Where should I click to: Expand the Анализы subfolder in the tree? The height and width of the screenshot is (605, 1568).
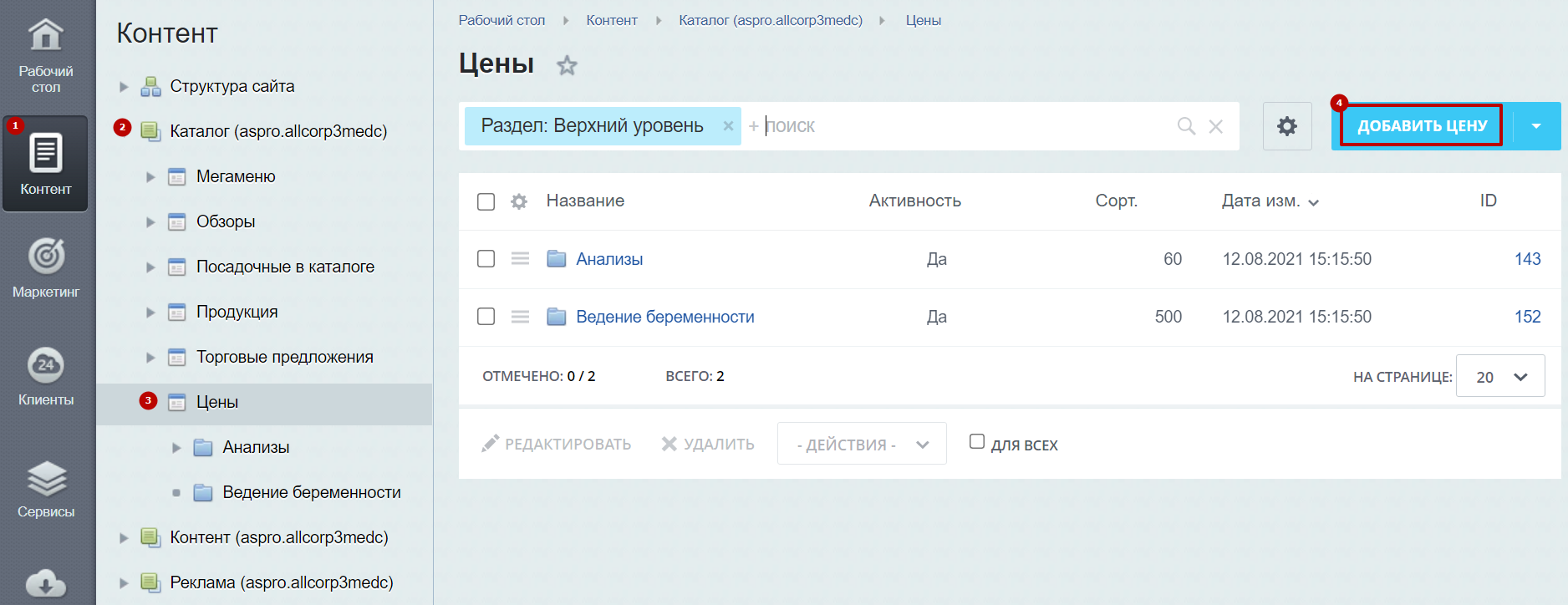[176, 447]
